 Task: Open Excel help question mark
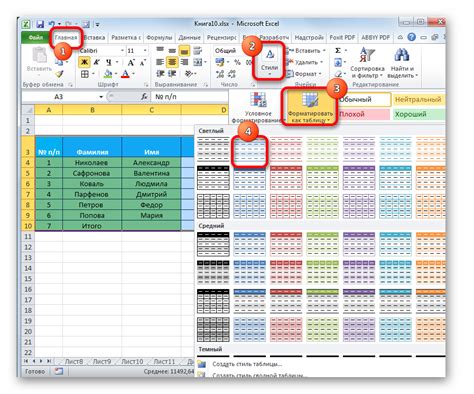[411, 37]
